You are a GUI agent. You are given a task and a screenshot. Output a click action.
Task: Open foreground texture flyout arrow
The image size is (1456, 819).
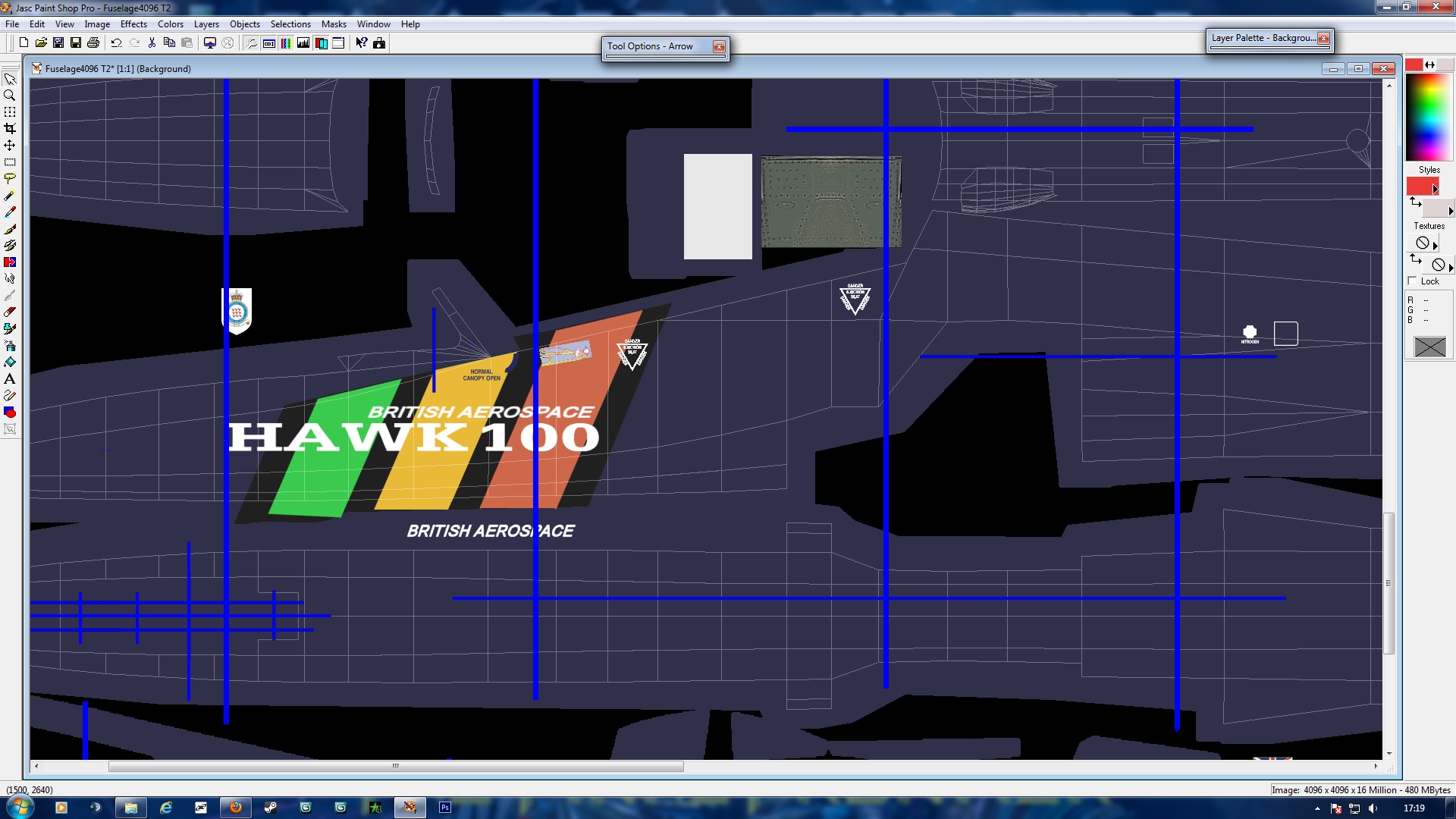coord(1435,246)
